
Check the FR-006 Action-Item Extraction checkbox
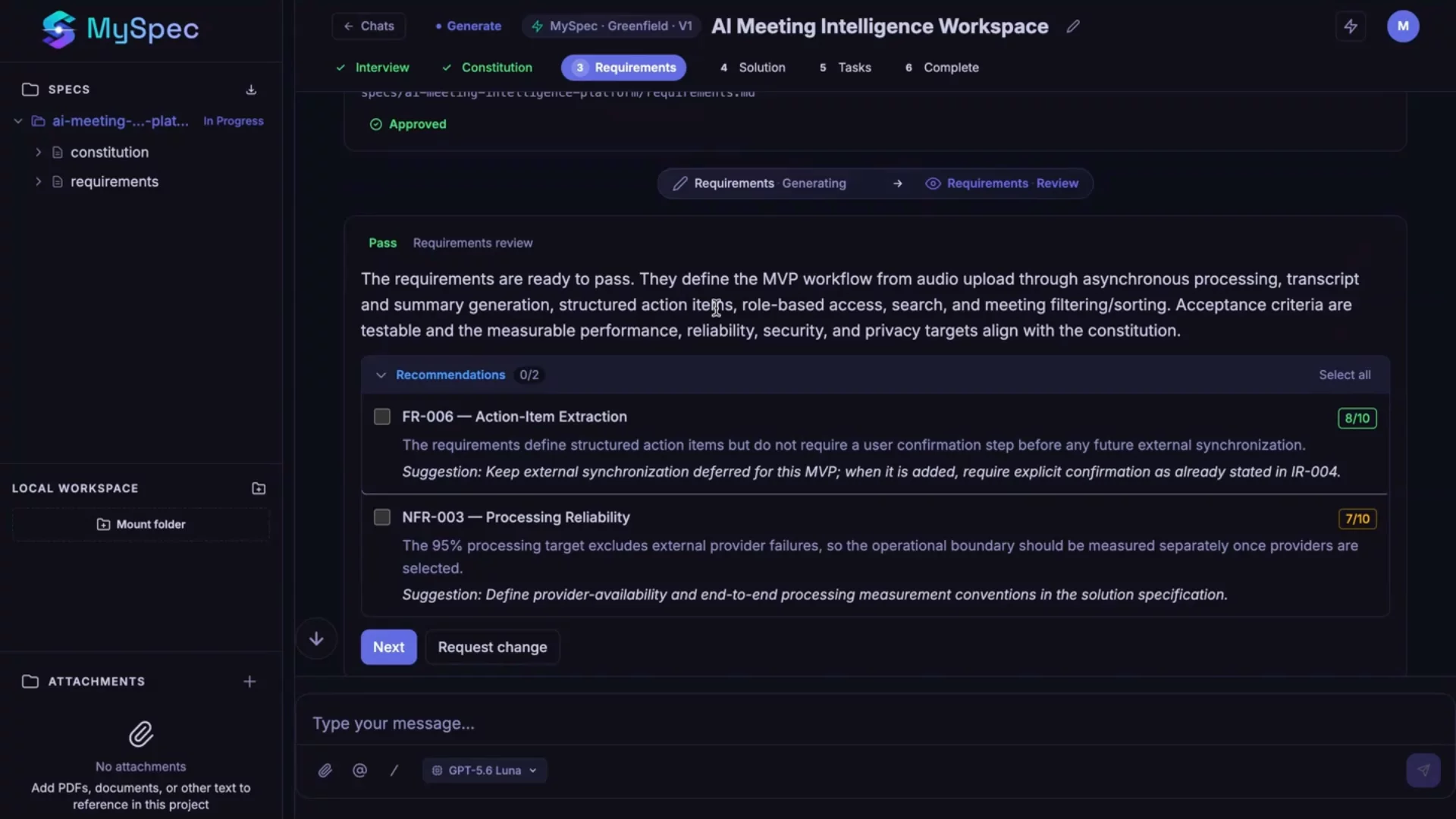(x=382, y=417)
